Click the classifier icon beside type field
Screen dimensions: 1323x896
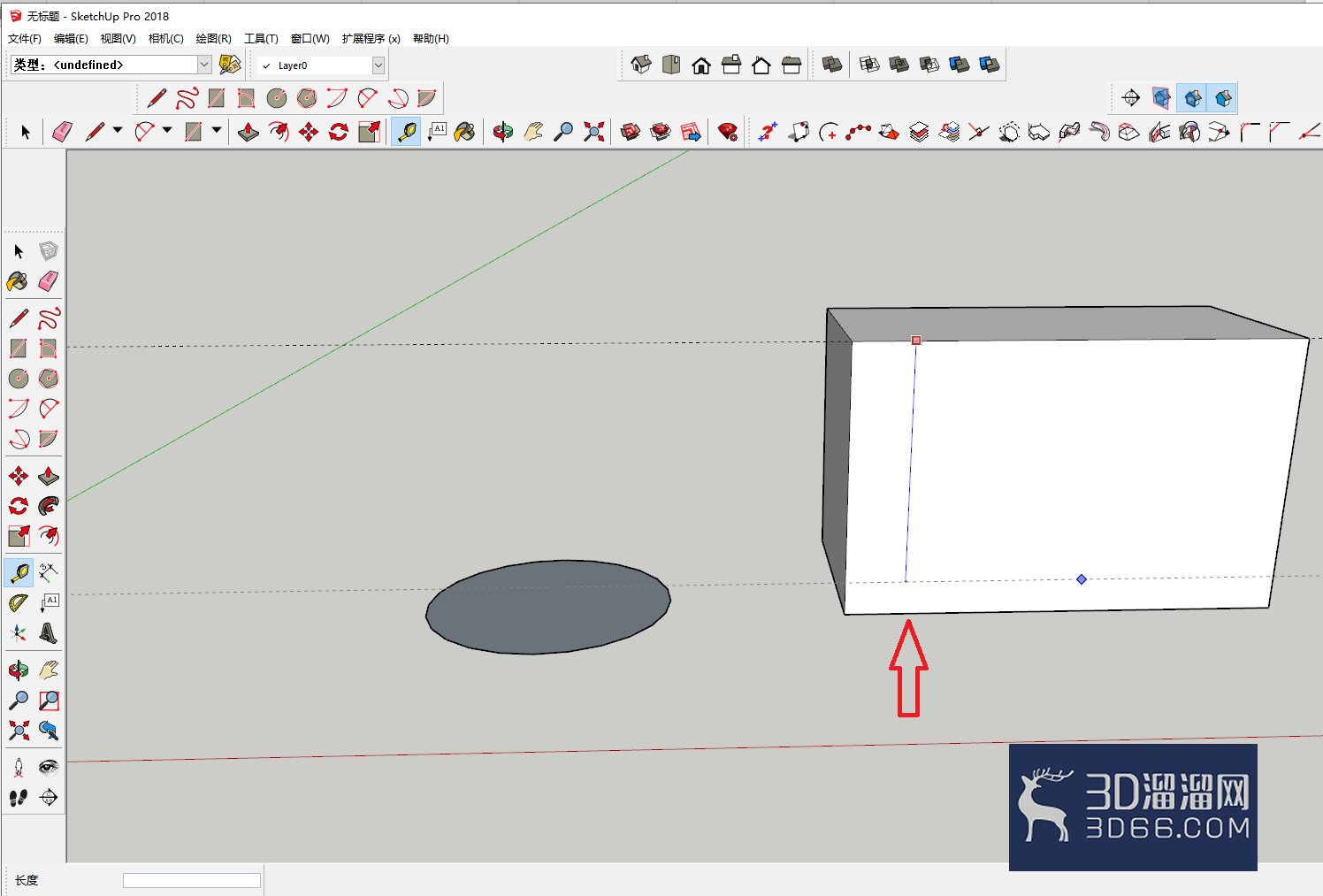point(229,65)
